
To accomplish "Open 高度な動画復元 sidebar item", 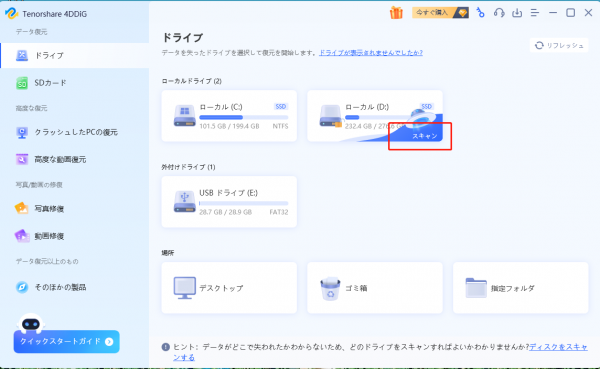I will pyautogui.click(x=75, y=159).
